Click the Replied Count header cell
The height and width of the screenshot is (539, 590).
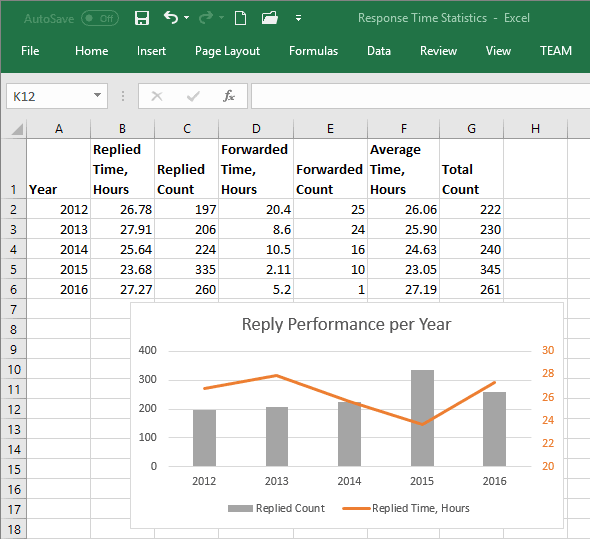(x=187, y=169)
